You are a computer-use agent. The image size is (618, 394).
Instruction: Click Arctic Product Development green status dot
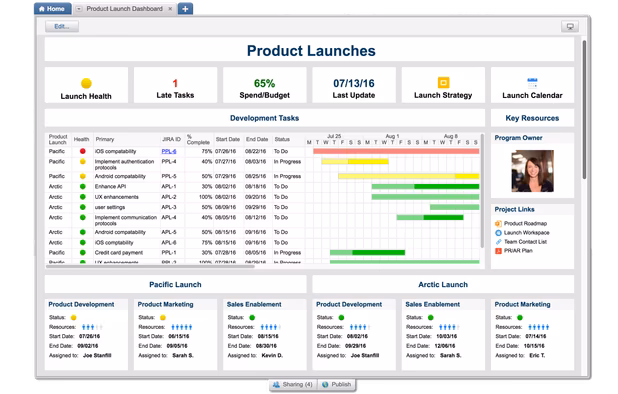point(341,318)
